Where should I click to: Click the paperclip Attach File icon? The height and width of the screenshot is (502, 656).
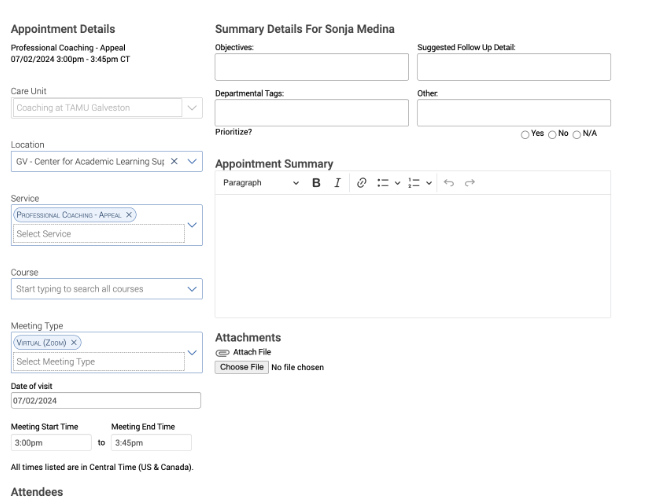[x=222, y=352]
